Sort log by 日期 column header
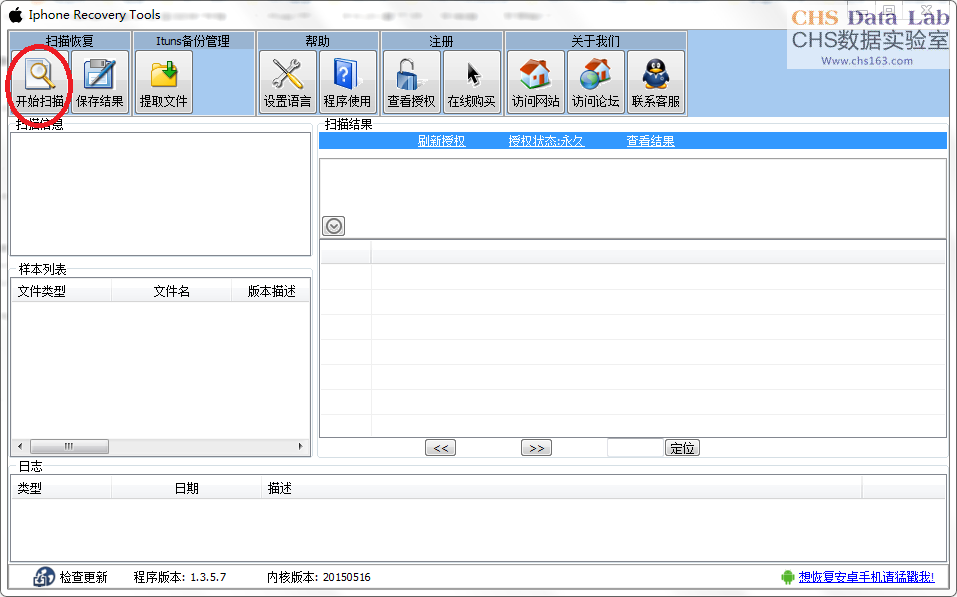The height and width of the screenshot is (597, 957). [x=186, y=488]
